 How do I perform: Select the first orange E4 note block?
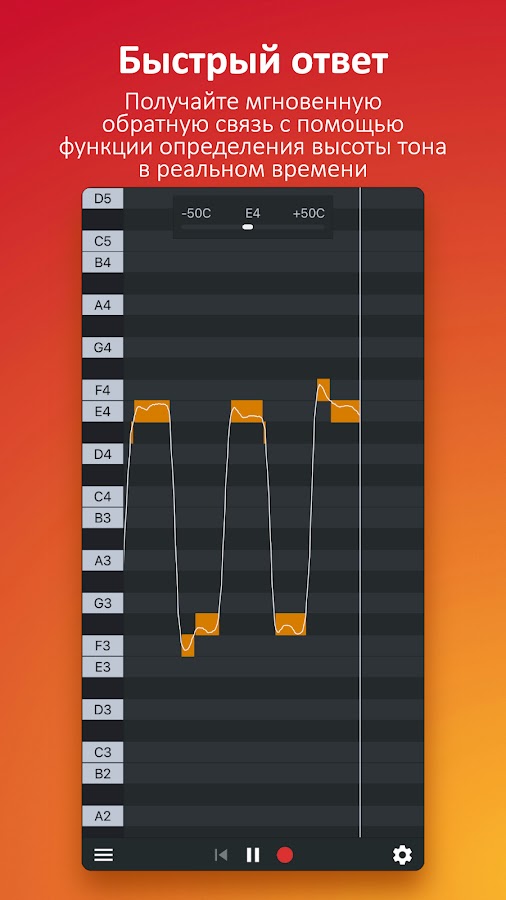(152, 412)
